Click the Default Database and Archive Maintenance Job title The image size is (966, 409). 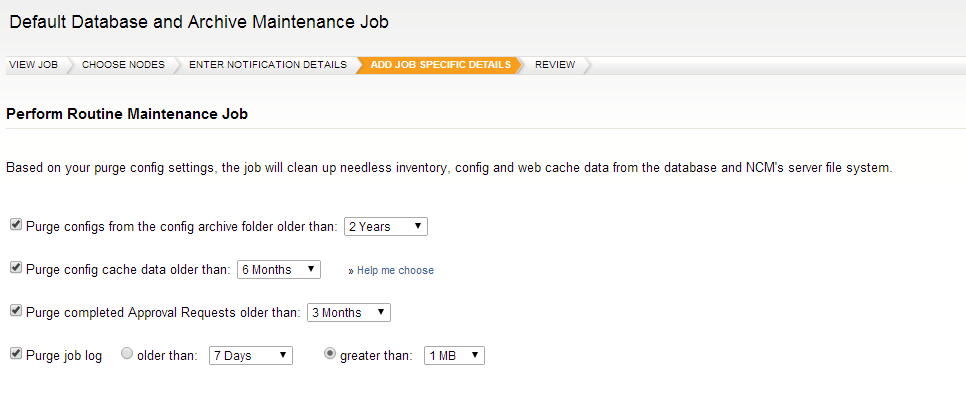tap(199, 21)
